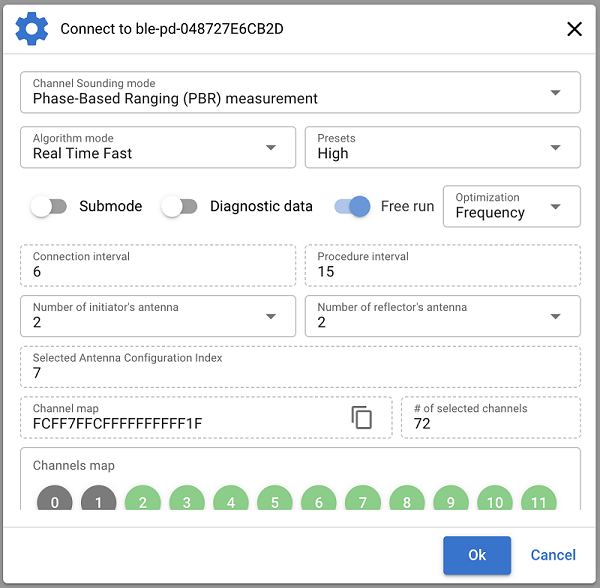Expand the Algorithm mode dropdown

[158, 147]
